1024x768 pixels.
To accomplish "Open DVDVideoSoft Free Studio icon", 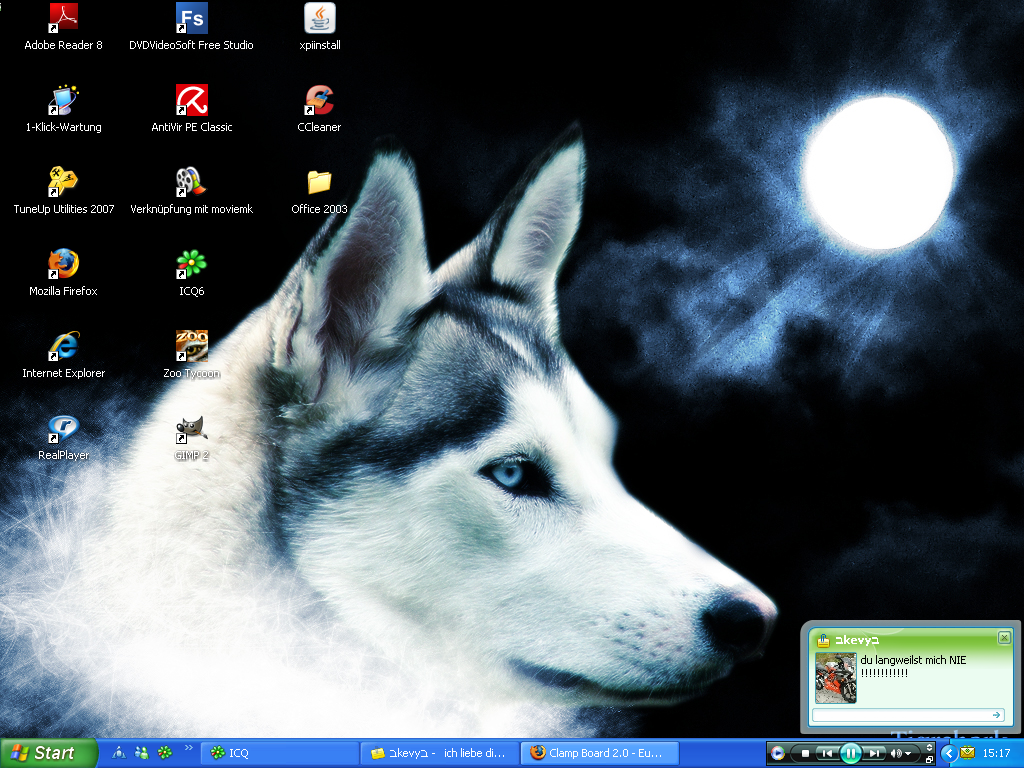I will click(191, 19).
